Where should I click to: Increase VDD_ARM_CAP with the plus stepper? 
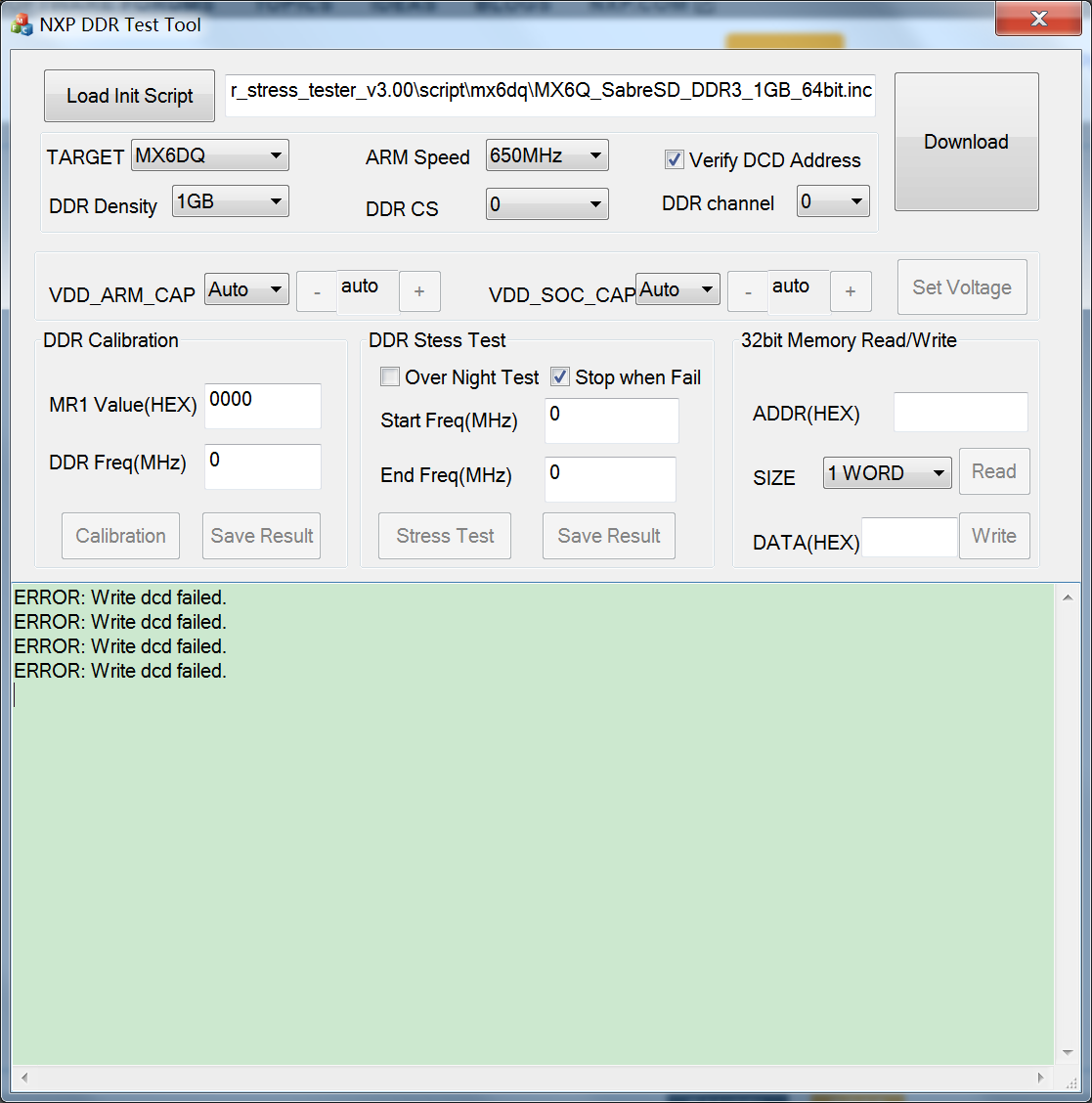click(x=419, y=290)
